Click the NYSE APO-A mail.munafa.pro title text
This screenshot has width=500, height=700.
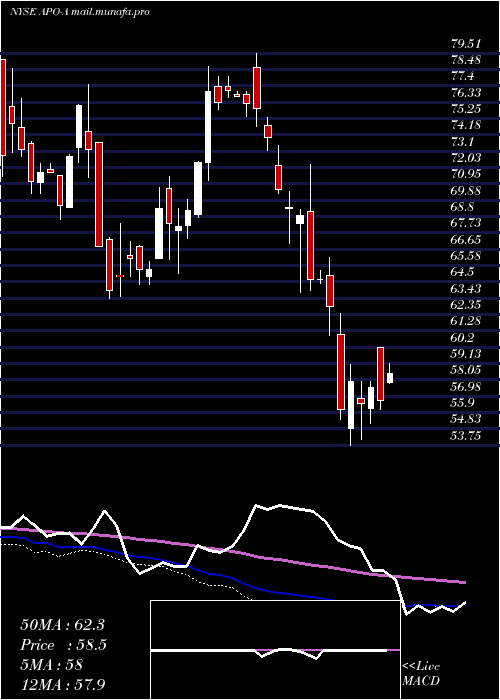point(79,12)
